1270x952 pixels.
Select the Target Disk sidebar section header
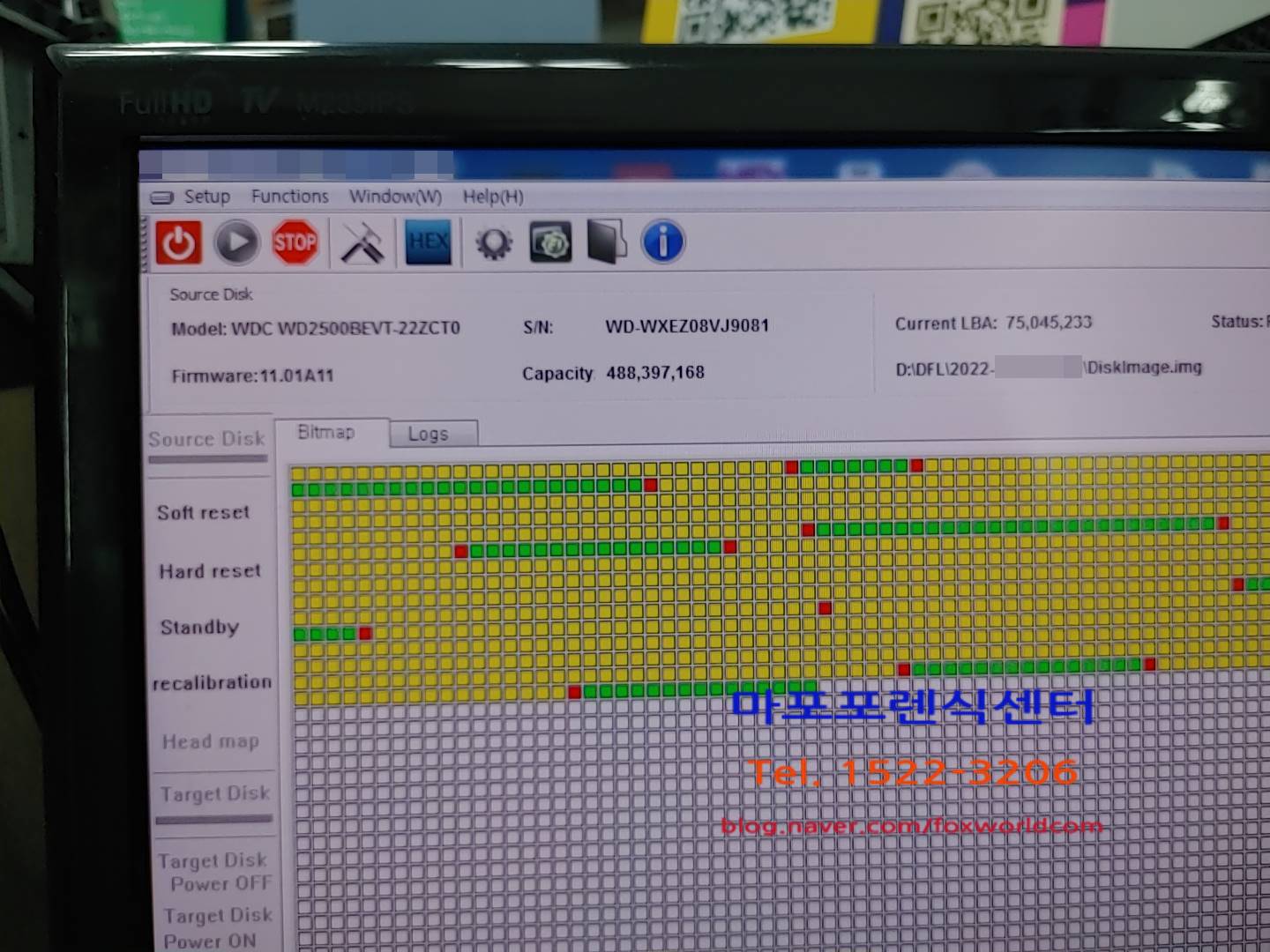tap(215, 793)
